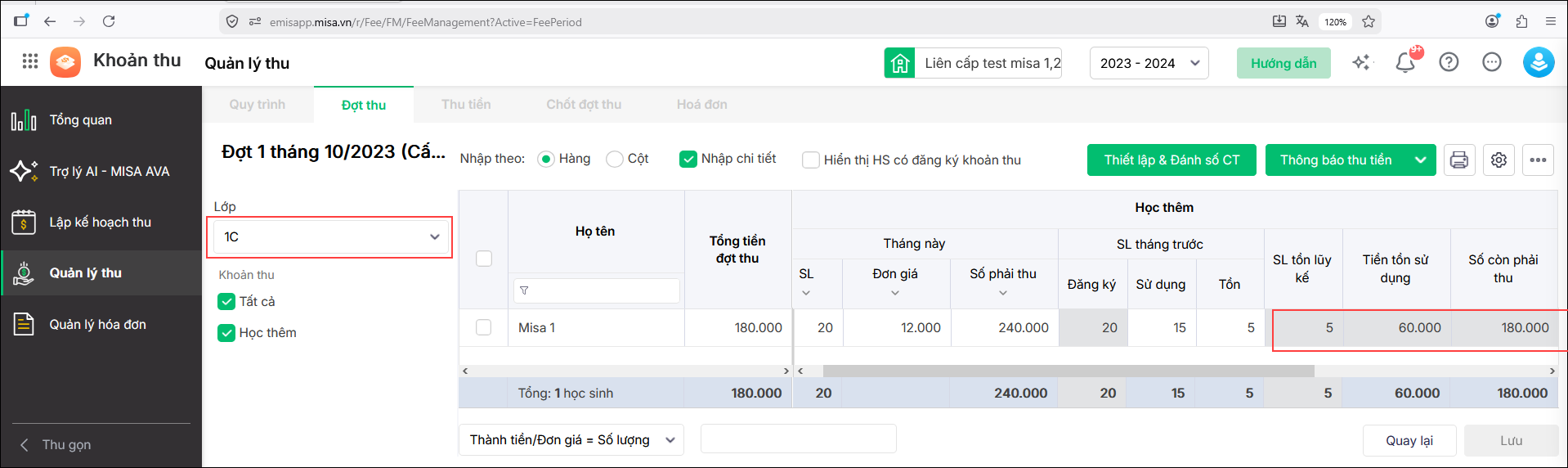
Task: Click Thiết lập & Đánh số CT button
Action: [x=1172, y=160]
